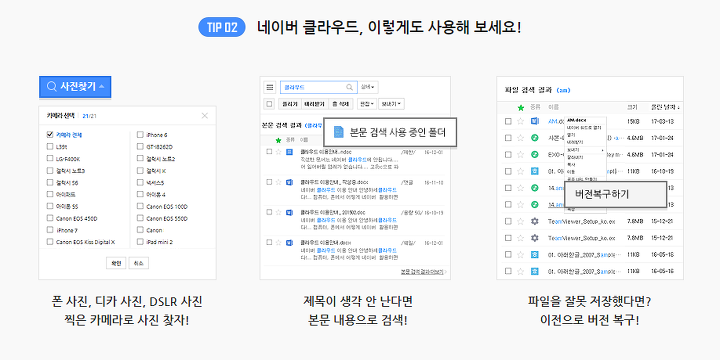Screen dimensions: 720x360
Task: Check the iPad mini 2 checkbox
Action: click(140, 242)
